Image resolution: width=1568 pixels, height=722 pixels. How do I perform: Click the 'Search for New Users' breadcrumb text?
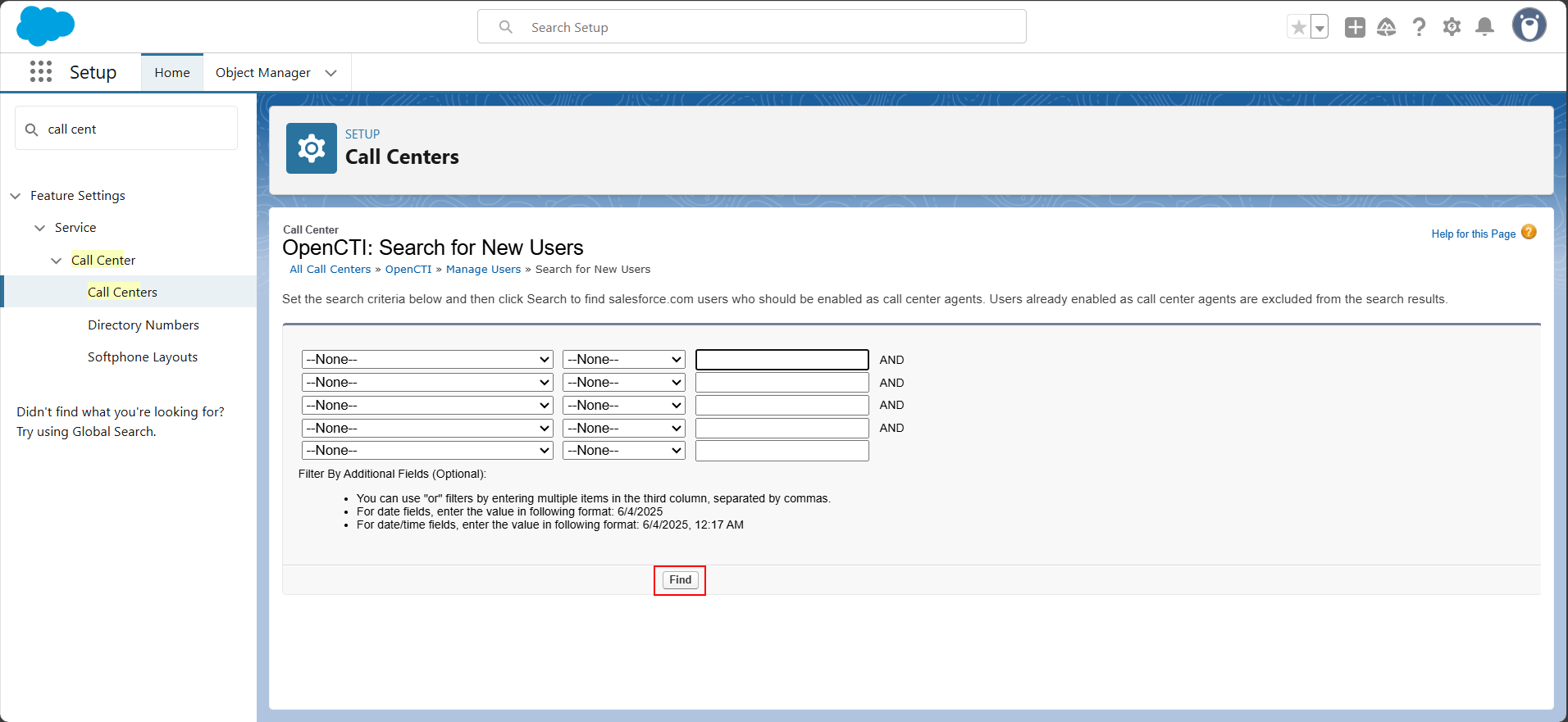tap(593, 270)
